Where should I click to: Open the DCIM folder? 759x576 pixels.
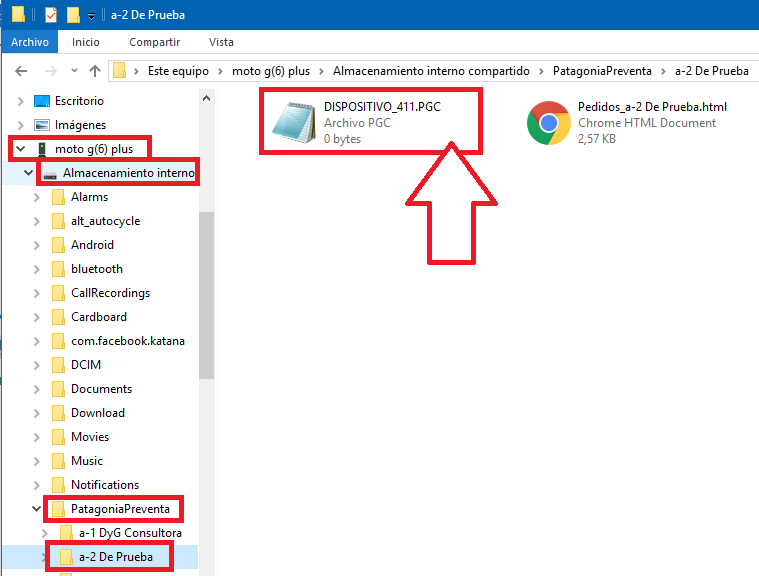[86, 364]
